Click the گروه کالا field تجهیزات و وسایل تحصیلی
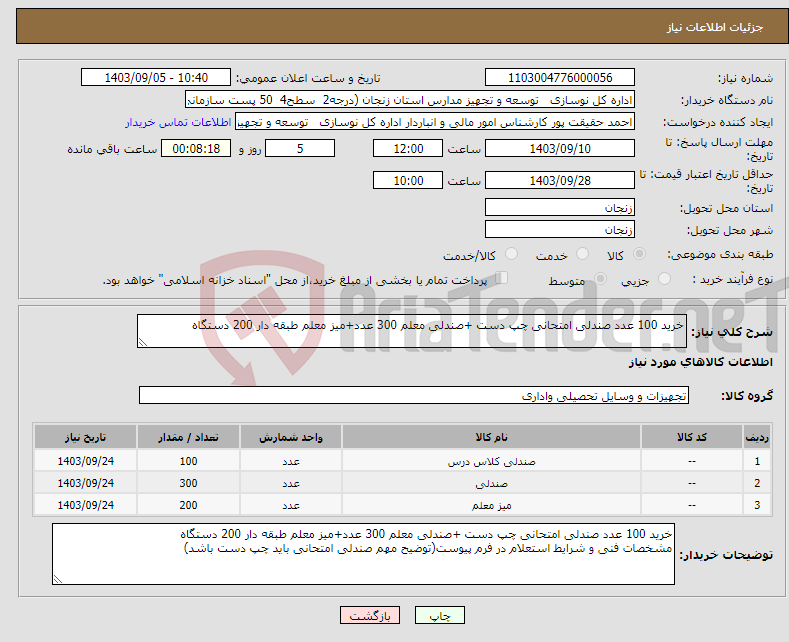Viewport: 789px width, 642px height. [x=414, y=395]
